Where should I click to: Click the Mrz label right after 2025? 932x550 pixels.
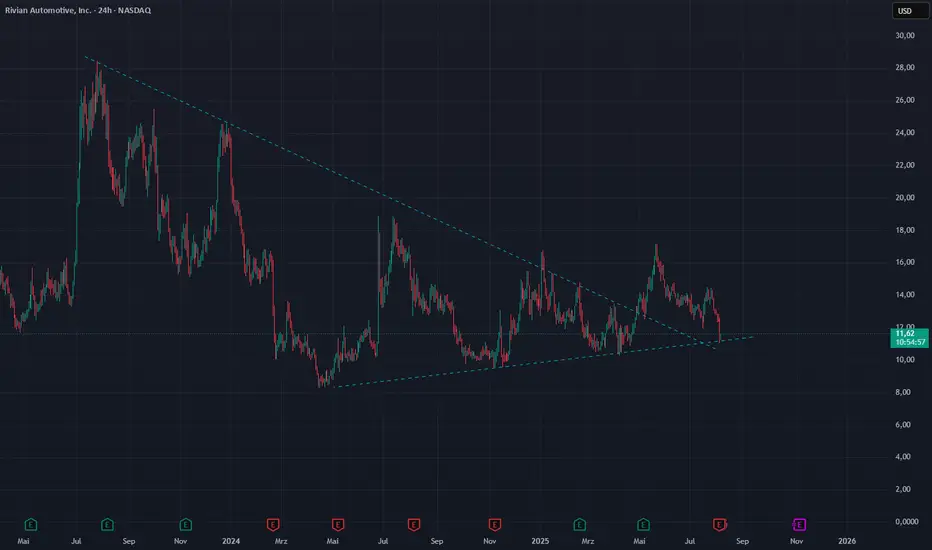click(588, 541)
